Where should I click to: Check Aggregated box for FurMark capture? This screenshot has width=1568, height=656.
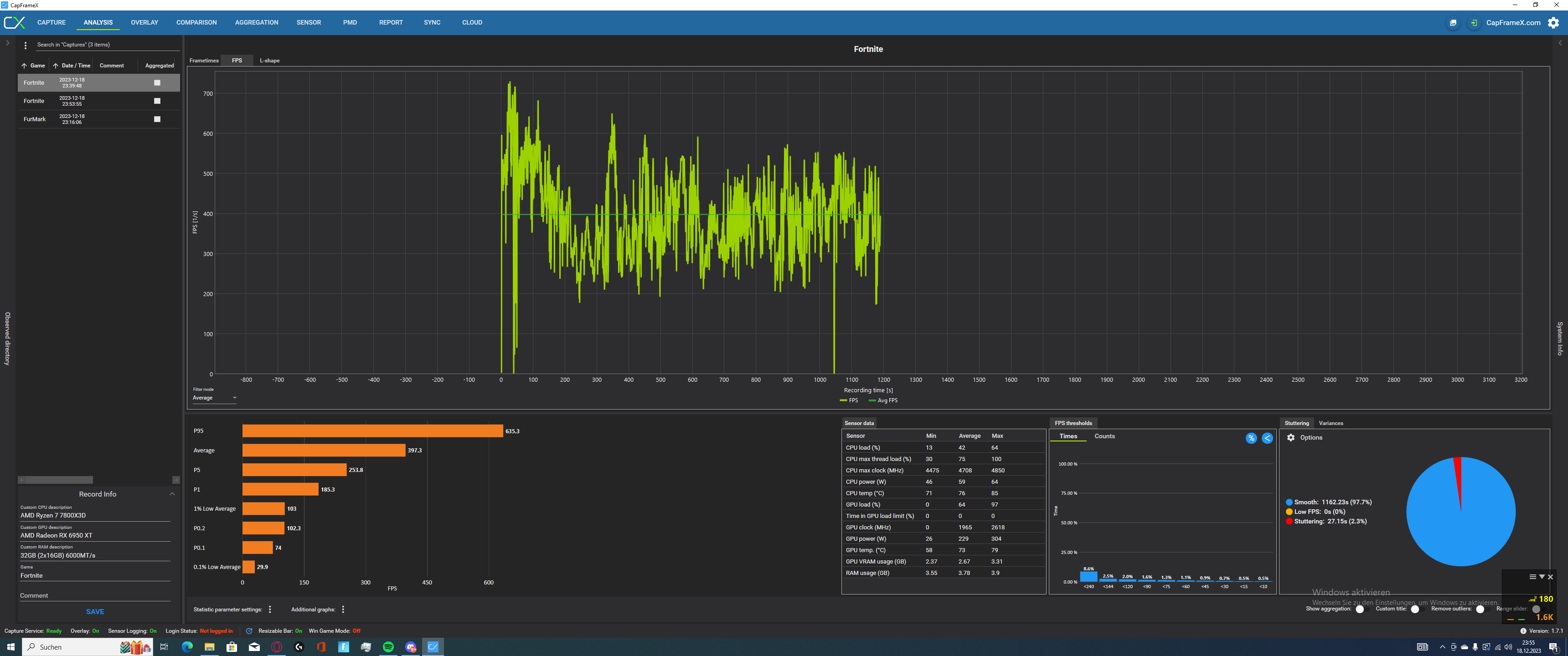(157, 119)
